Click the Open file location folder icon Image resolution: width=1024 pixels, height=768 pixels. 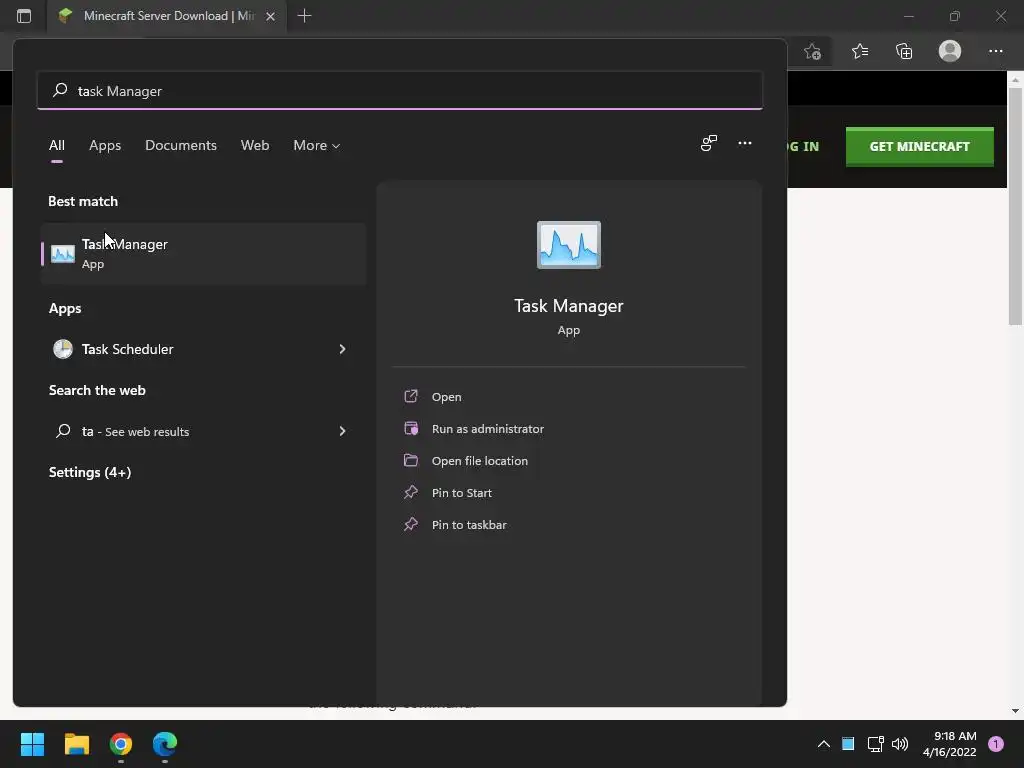pyautogui.click(x=411, y=460)
